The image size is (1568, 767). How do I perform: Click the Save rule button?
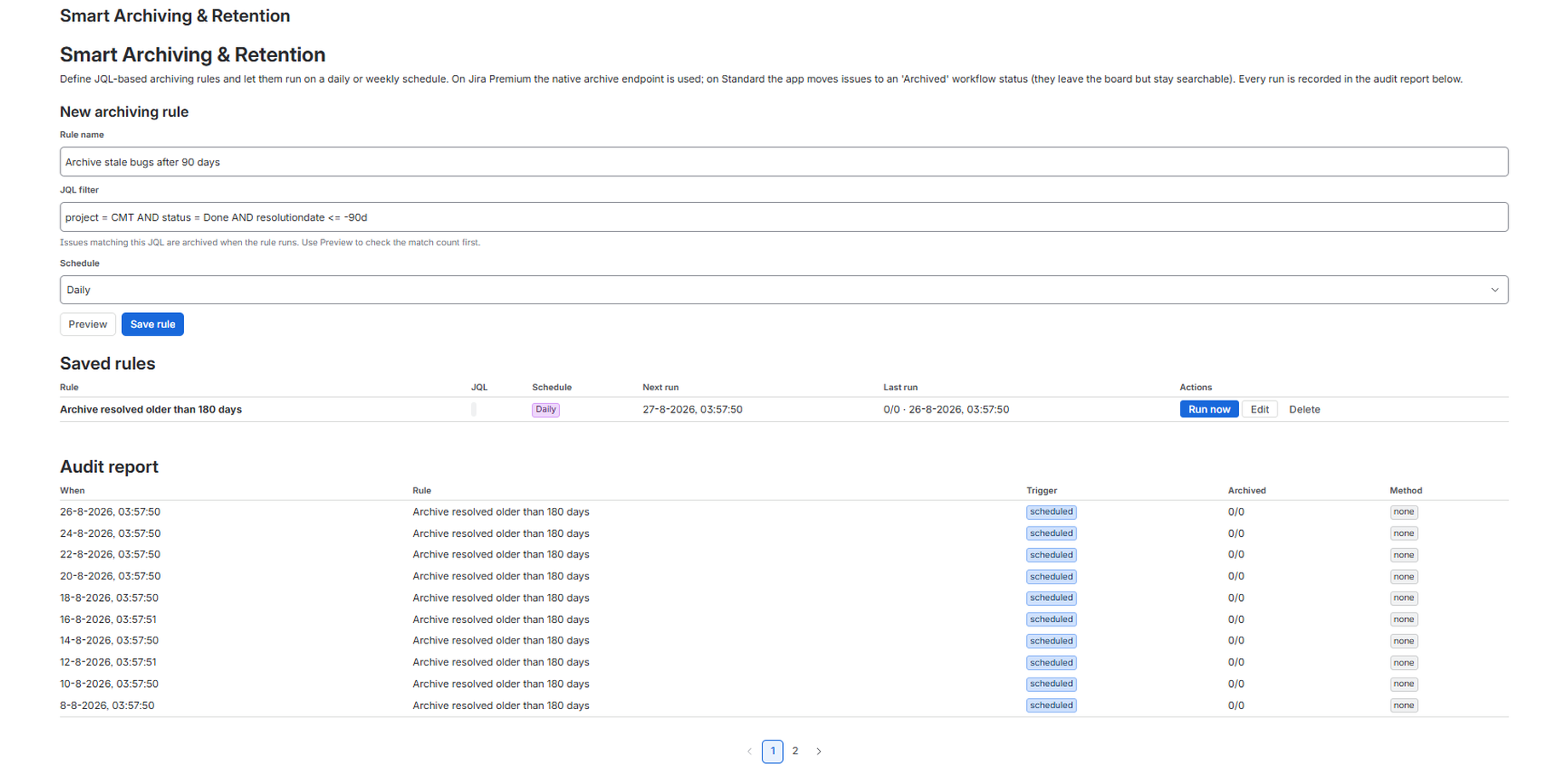coord(153,324)
